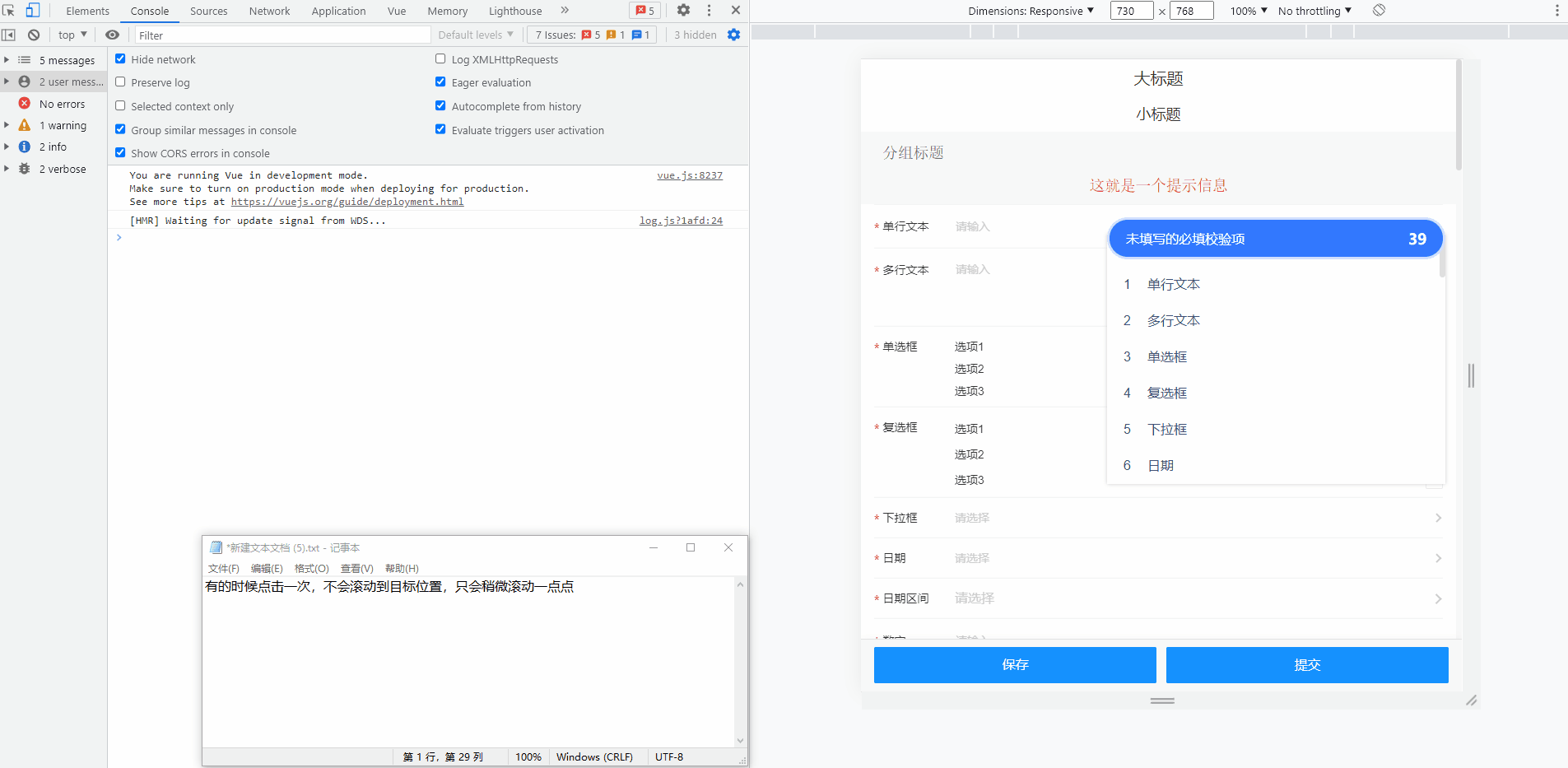The image size is (1568, 768).
Task: Open the console settings blue gear
Action: click(733, 35)
